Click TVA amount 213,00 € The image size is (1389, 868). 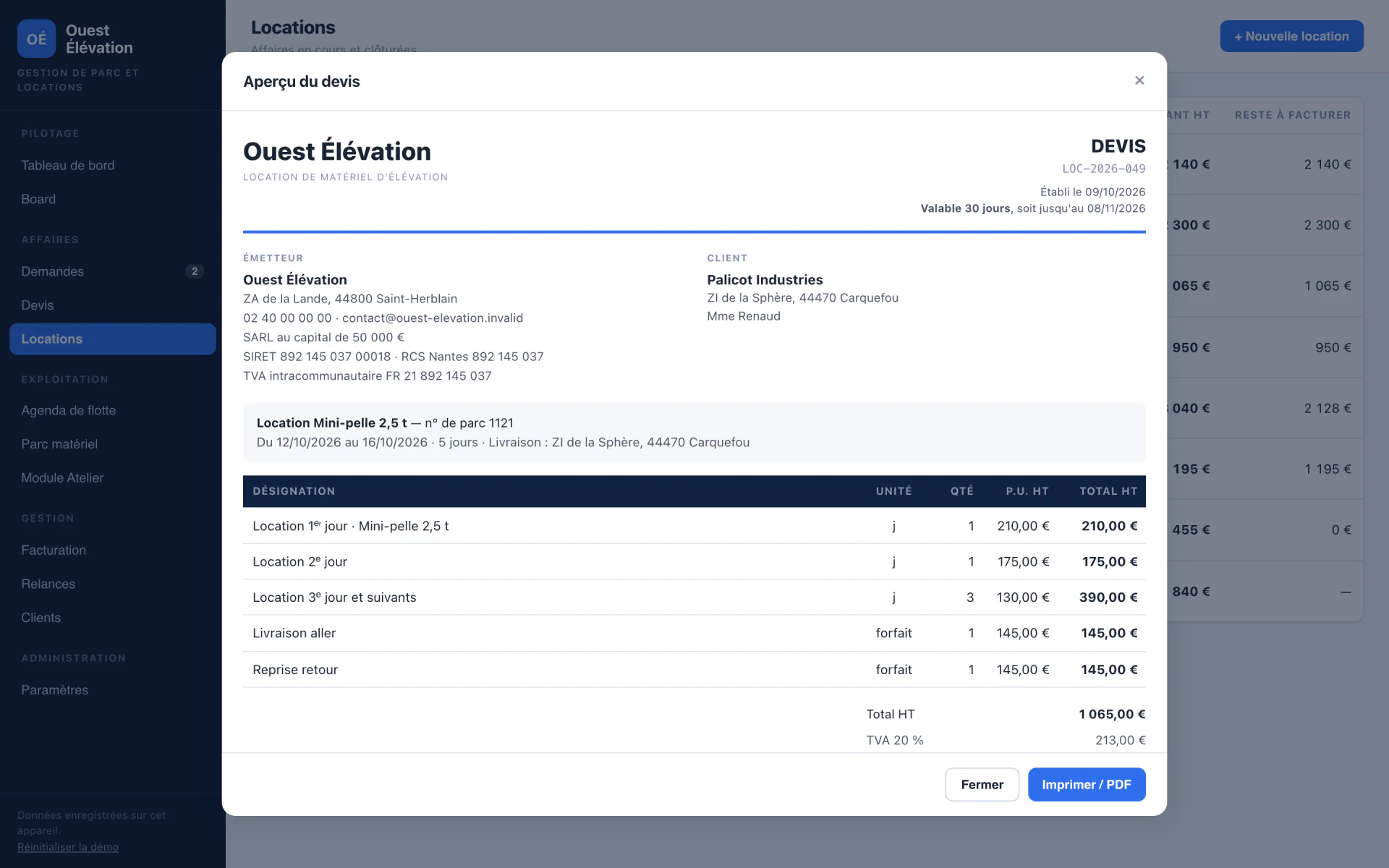coord(1120,741)
